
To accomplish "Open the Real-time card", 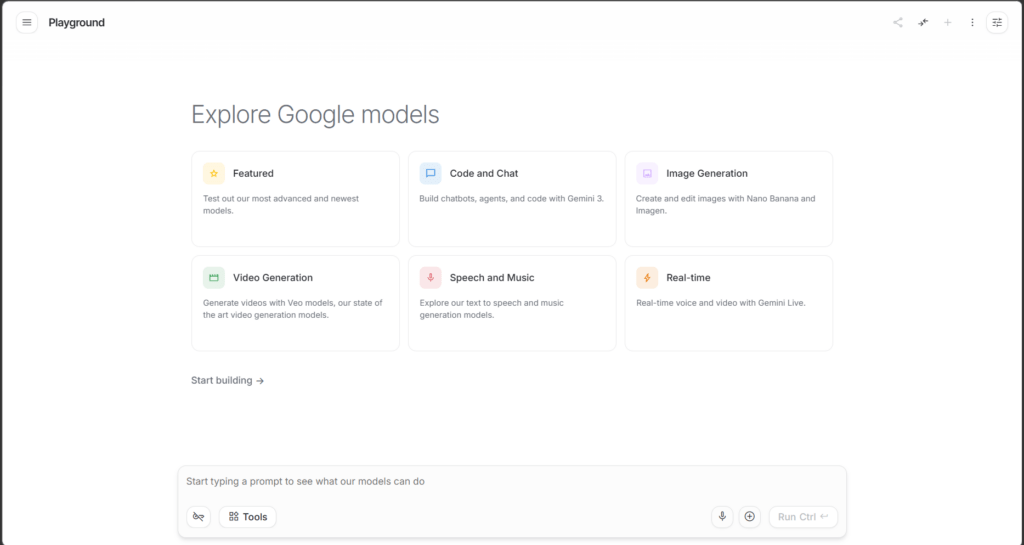I will (729, 304).
